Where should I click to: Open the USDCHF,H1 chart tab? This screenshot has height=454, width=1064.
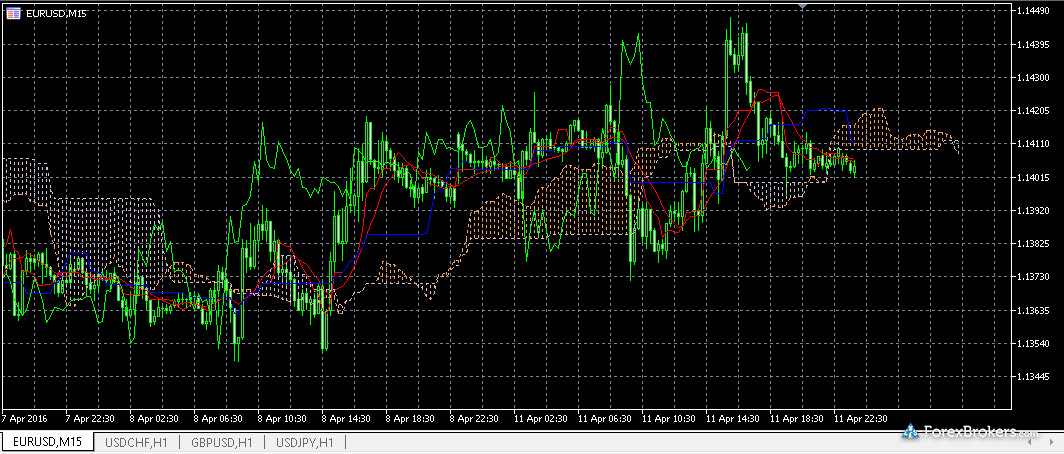tap(136, 441)
